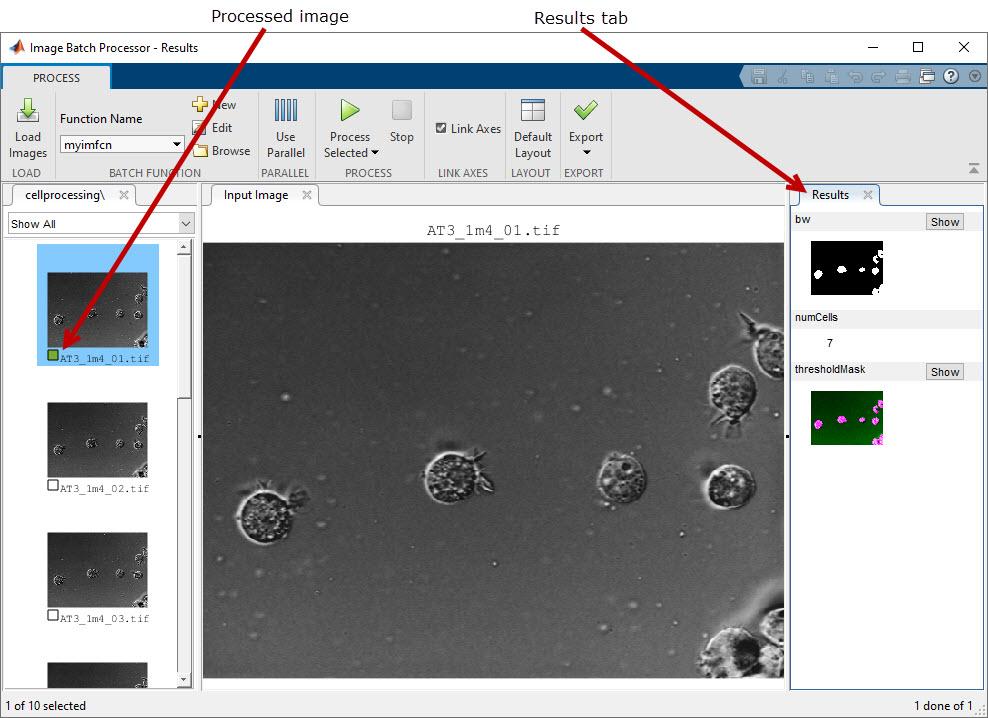Collapse the toolstrip with the up arrow
The height and width of the screenshot is (718, 988).
pyautogui.click(x=974, y=168)
